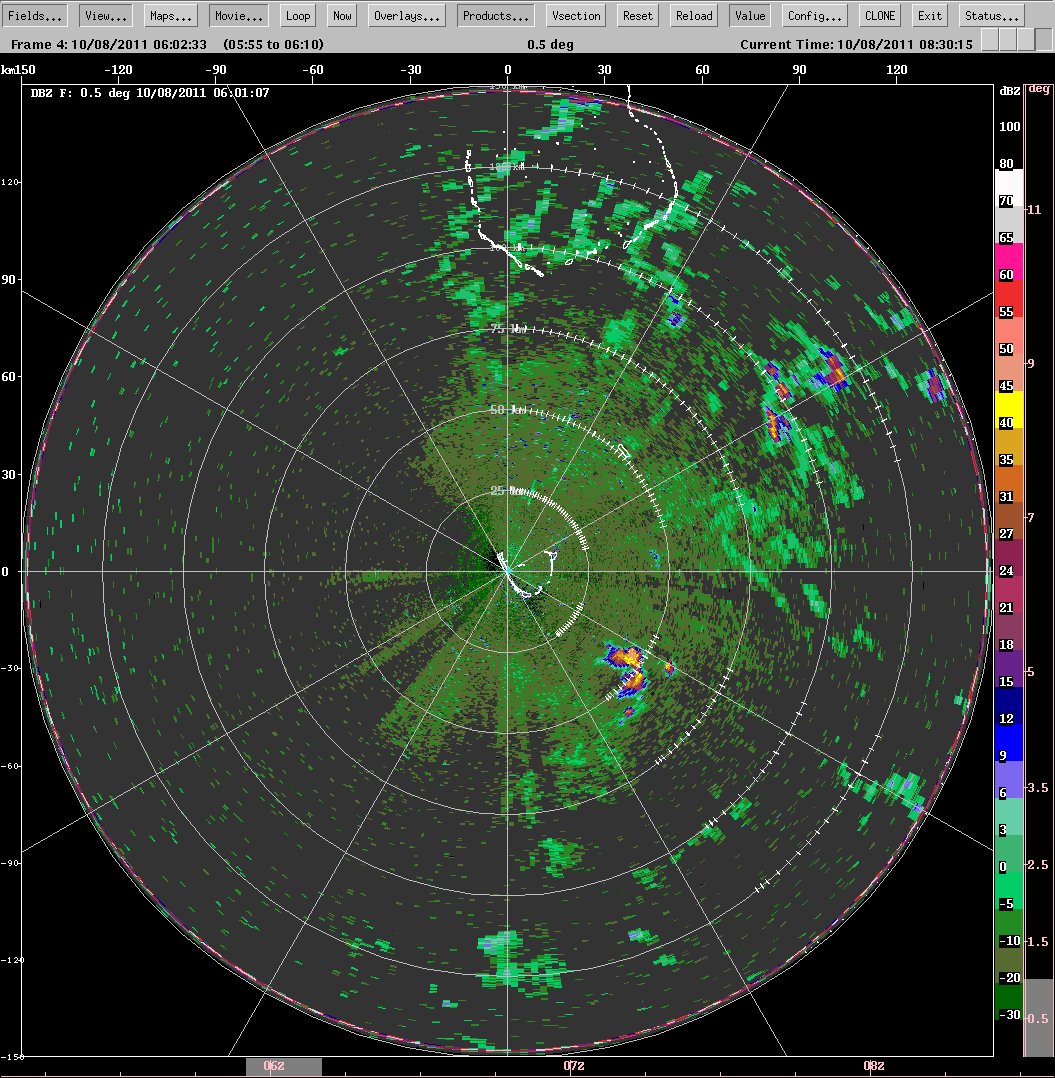The width and height of the screenshot is (1055, 1078).
Task: Open the View... menu
Action: [106, 16]
